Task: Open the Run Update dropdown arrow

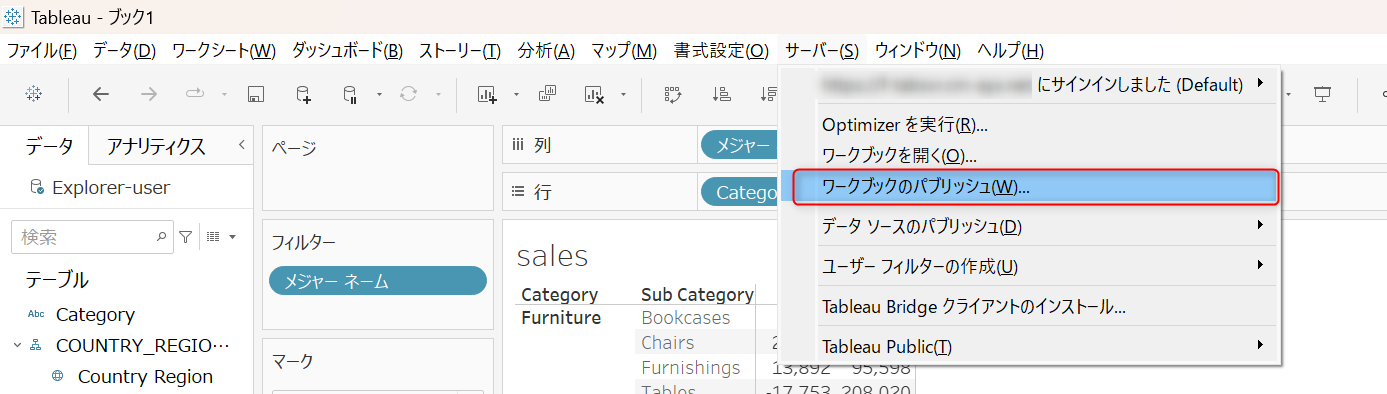Action: [438, 95]
